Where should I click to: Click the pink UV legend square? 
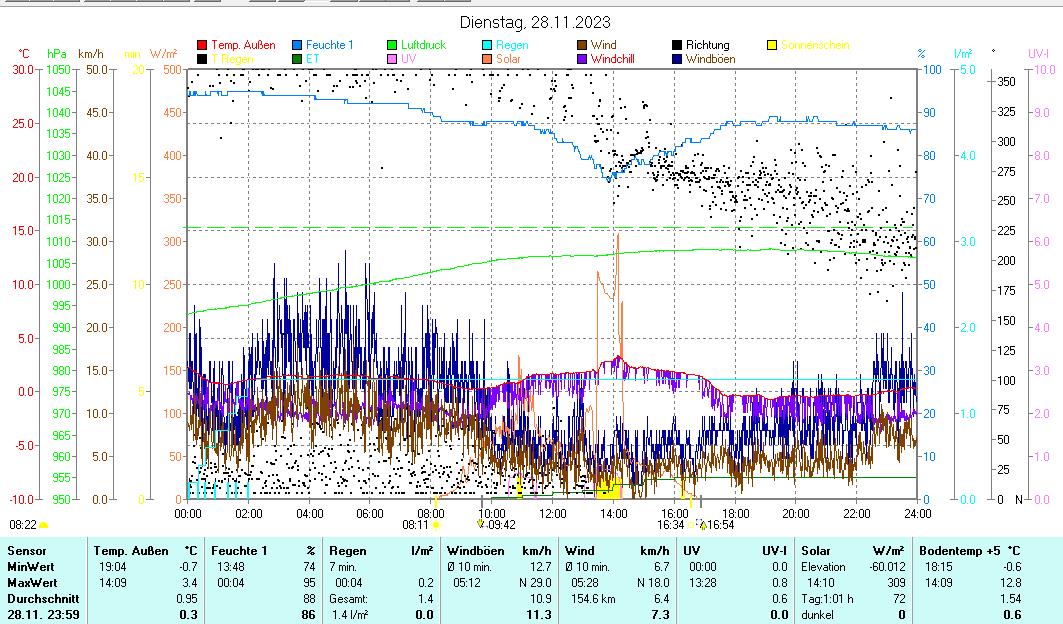tap(392, 59)
